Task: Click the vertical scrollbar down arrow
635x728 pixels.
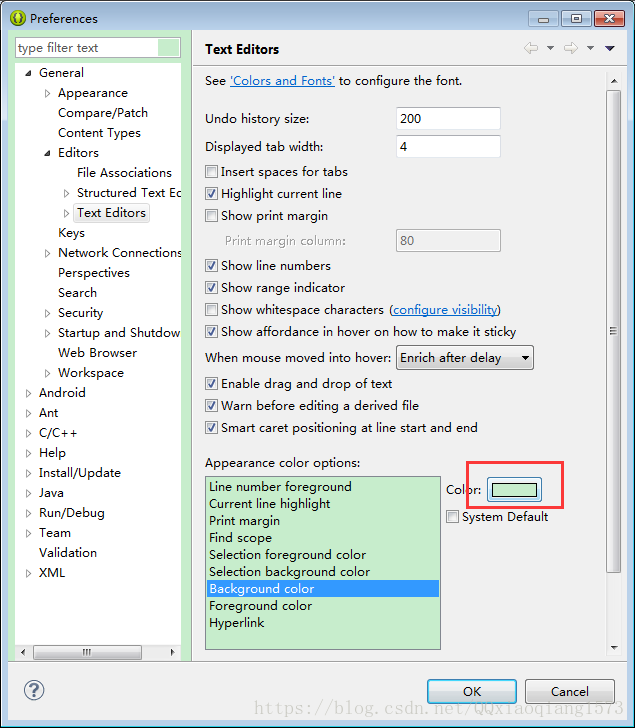Action: click(x=614, y=648)
